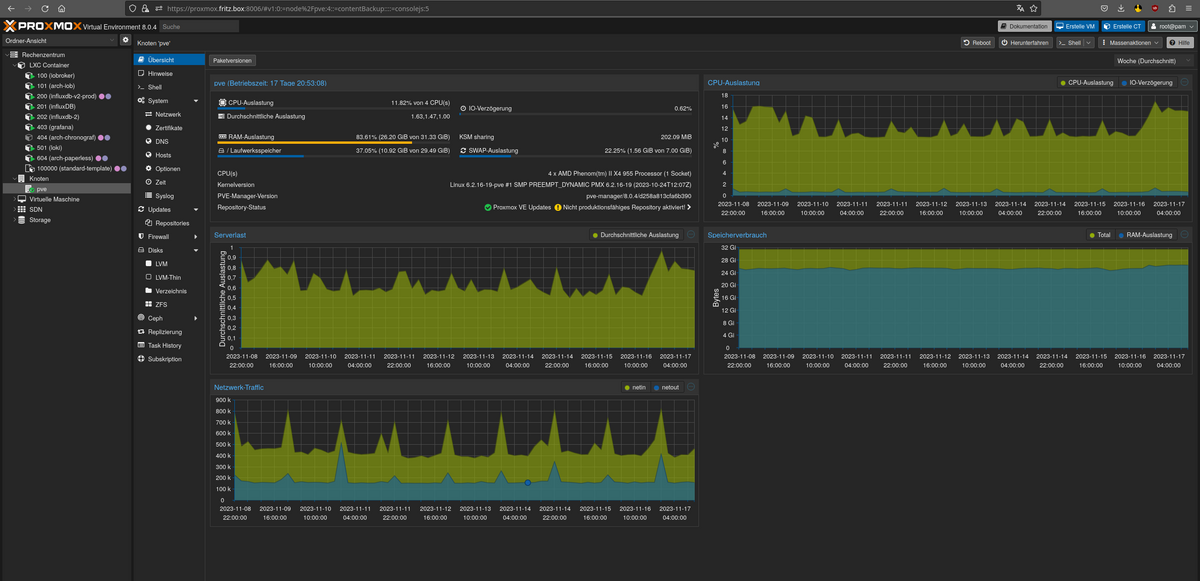Open the Zertifikate menu item
Viewport: 1200px width, 581px height.
pyautogui.click(x=168, y=128)
